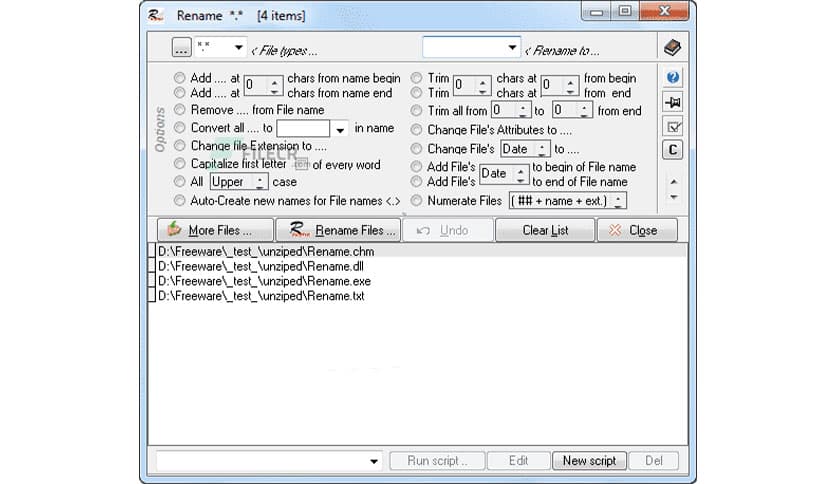Toggle the pin window icon

[x=673, y=102]
